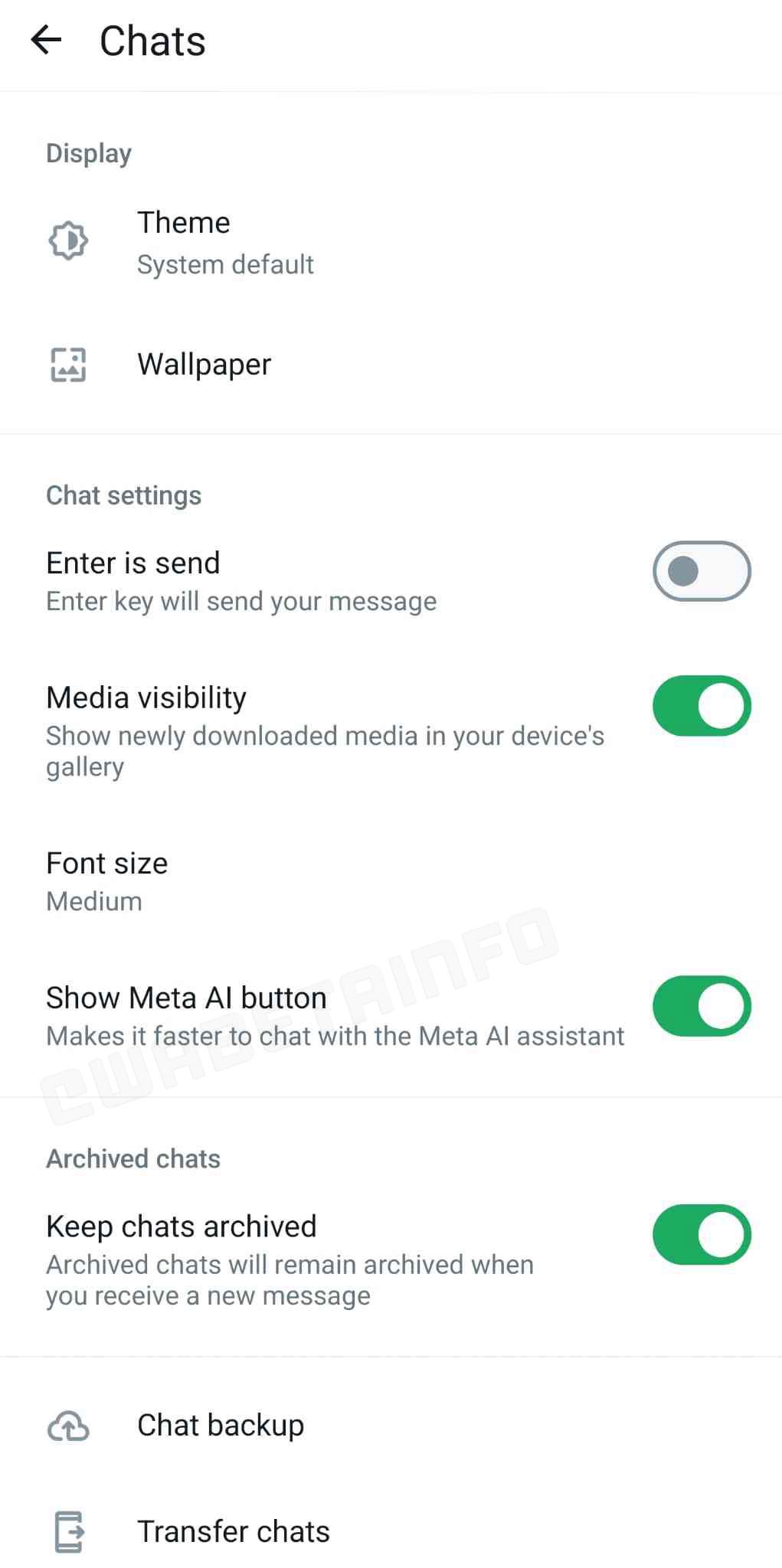
Task: Go back using the arrow icon
Action: (x=46, y=40)
